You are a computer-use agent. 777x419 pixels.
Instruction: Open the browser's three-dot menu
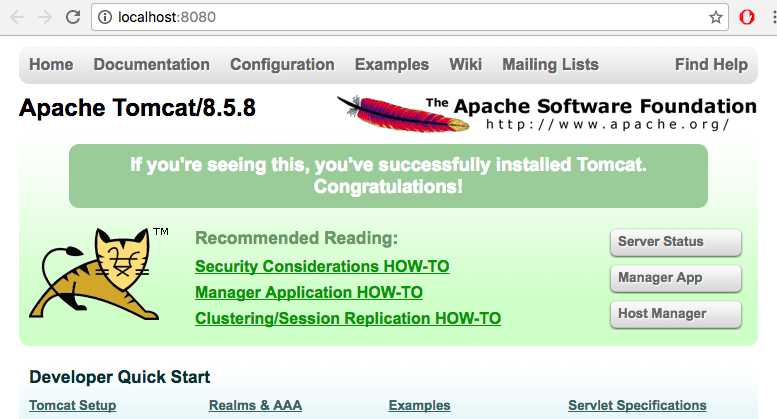pyautogui.click(x=774, y=17)
